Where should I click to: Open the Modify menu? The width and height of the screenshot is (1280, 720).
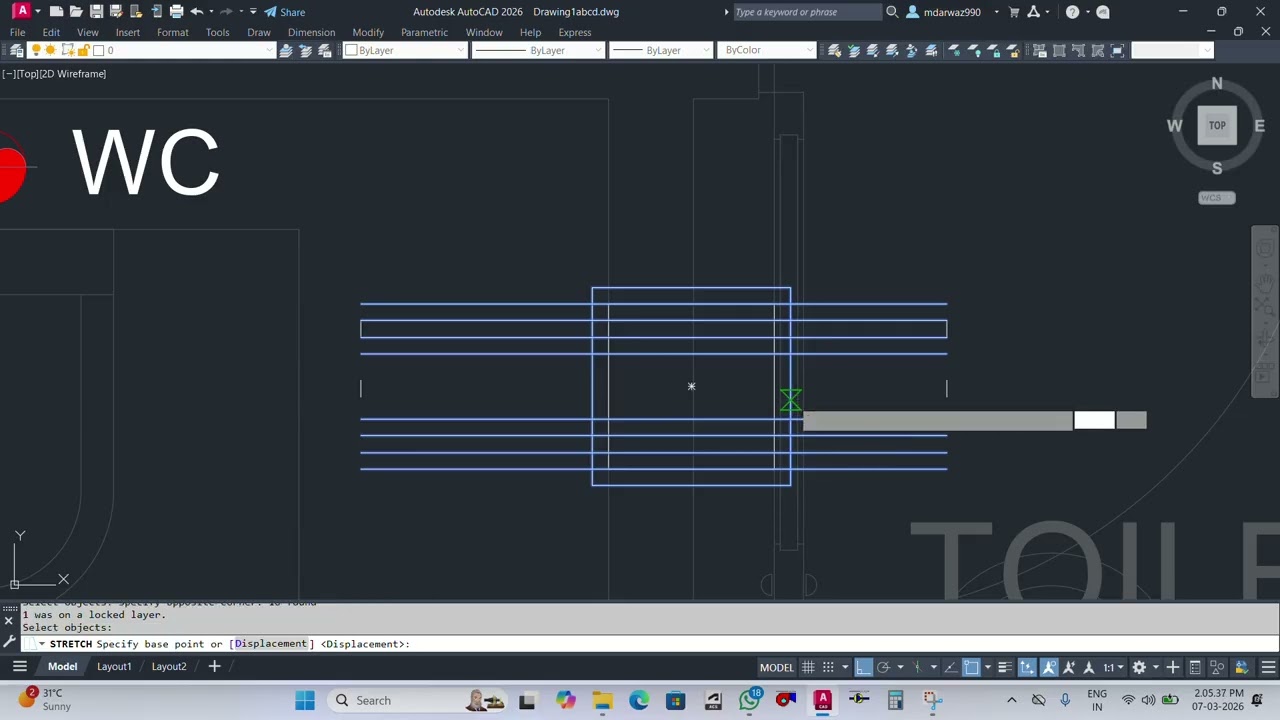point(368,32)
